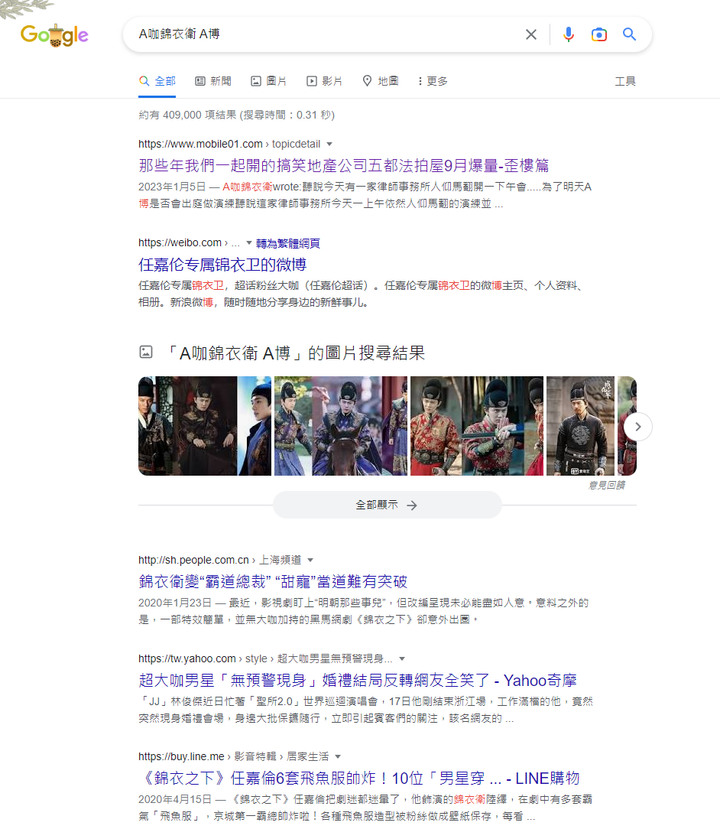This screenshot has width=720, height=829.
Task: Open the black-robed stone lion image thumbnail
Action: [580, 426]
